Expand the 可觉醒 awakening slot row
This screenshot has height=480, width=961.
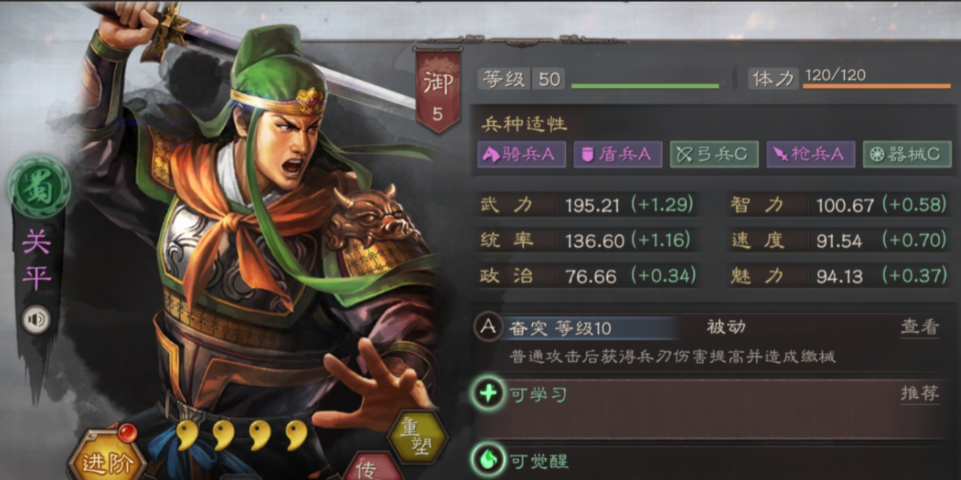tap(706, 462)
